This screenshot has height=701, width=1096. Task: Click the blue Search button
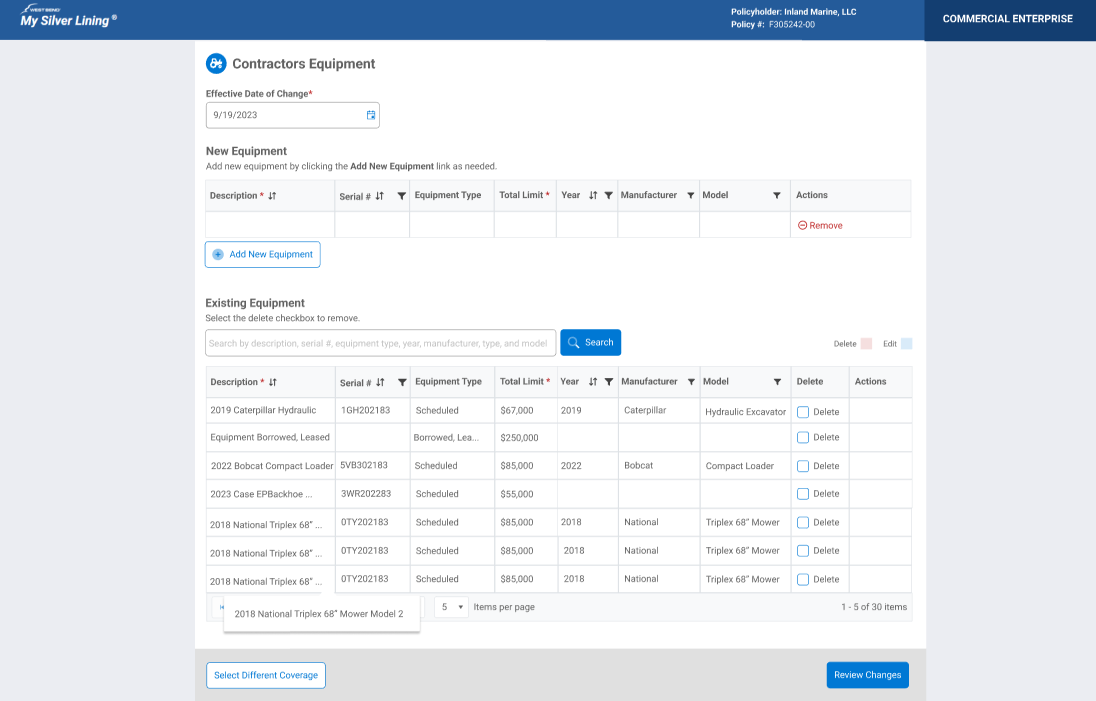[591, 342]
